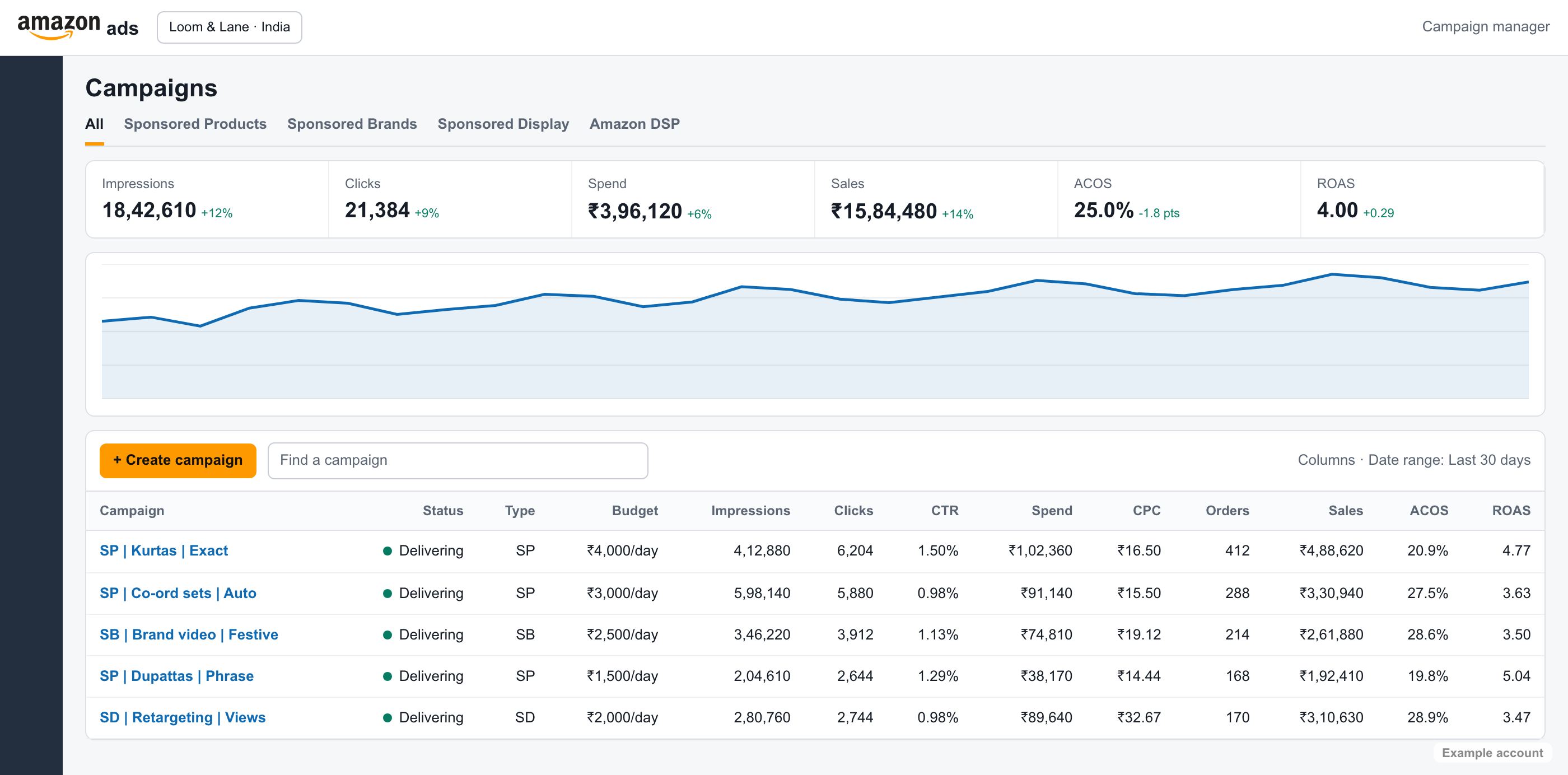Click the Amazon ads logo

(78, 27)
